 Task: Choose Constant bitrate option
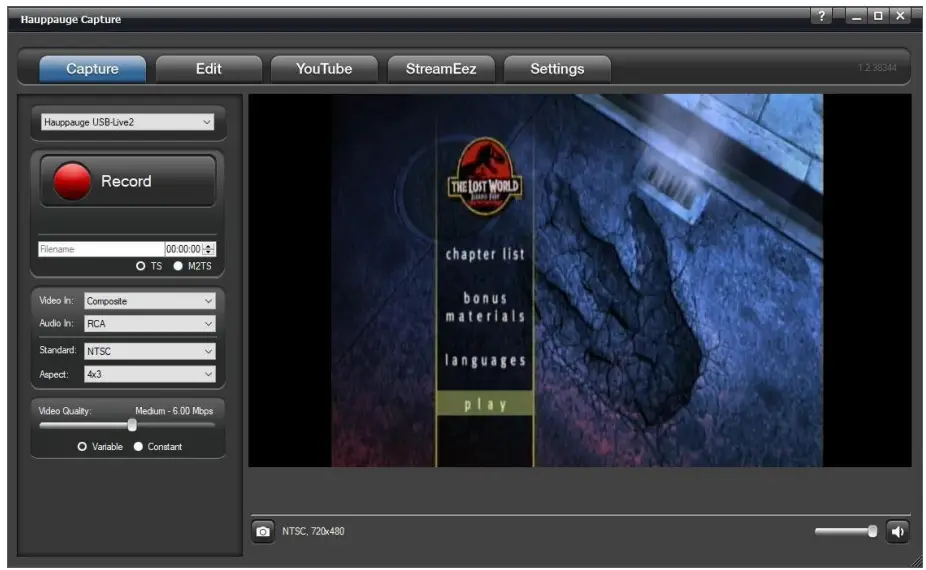(138, 447)
